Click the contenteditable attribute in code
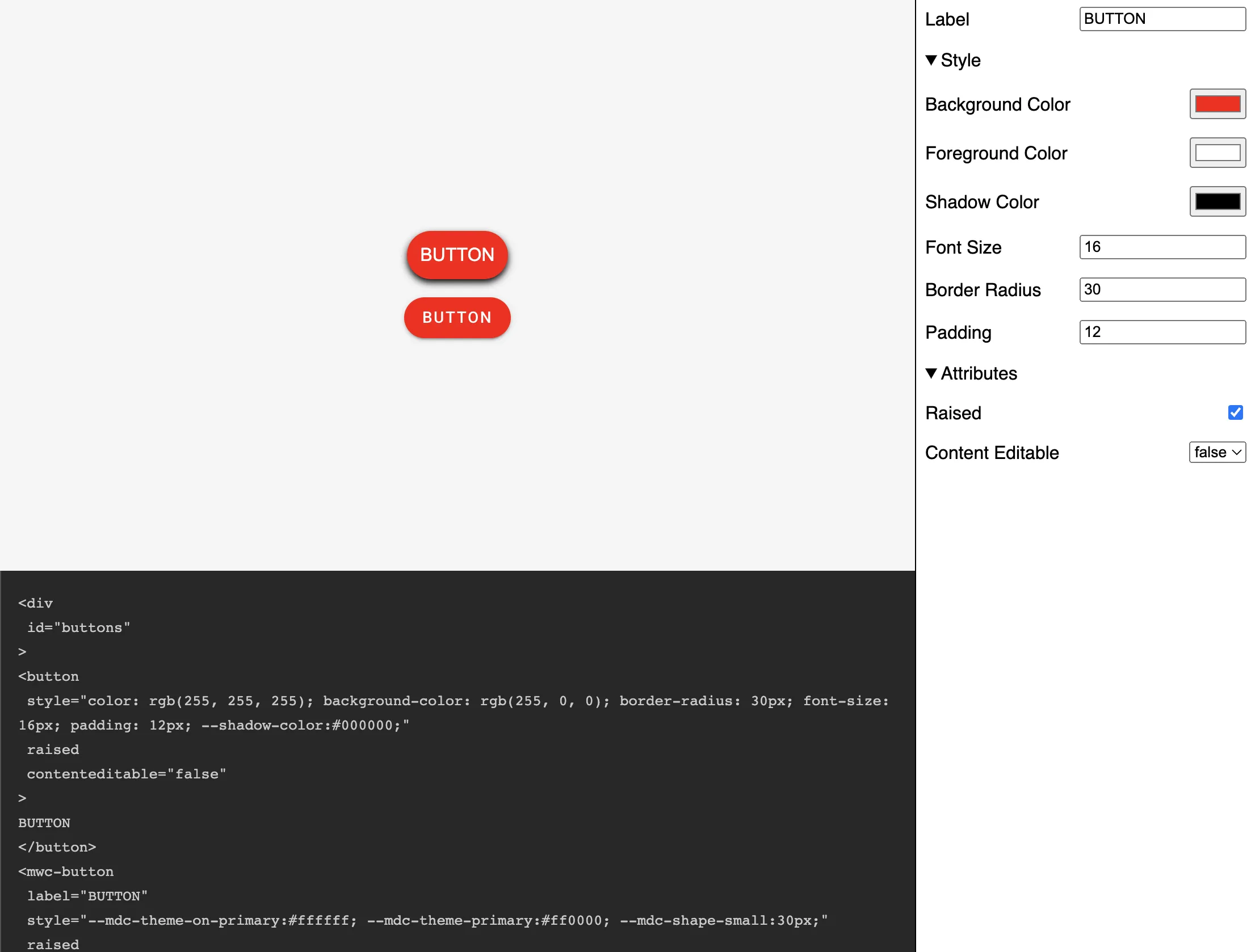The height and width of the screenshot is (952, 1251). pos(126,774)
